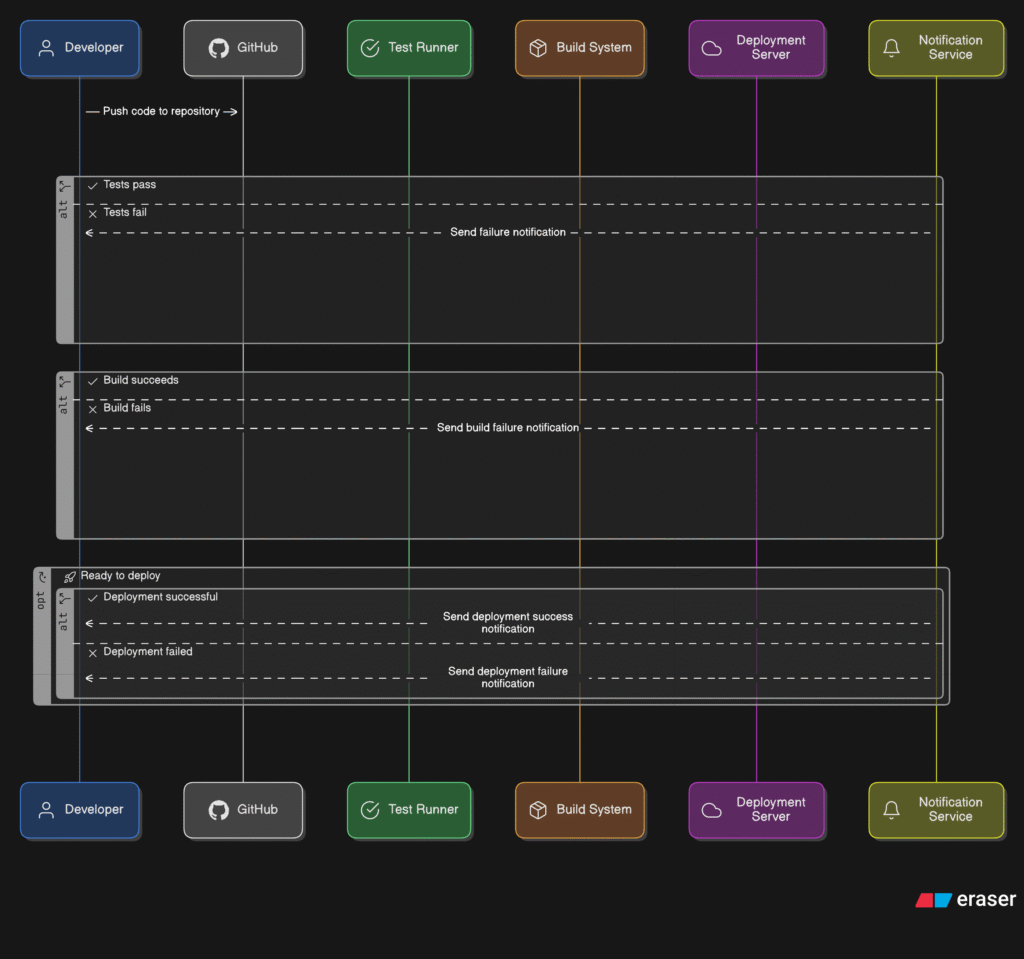Click the Build System label in the bottom actor box
The height and width of the screenshot is (959, 1024).
[x=594, y=809]
